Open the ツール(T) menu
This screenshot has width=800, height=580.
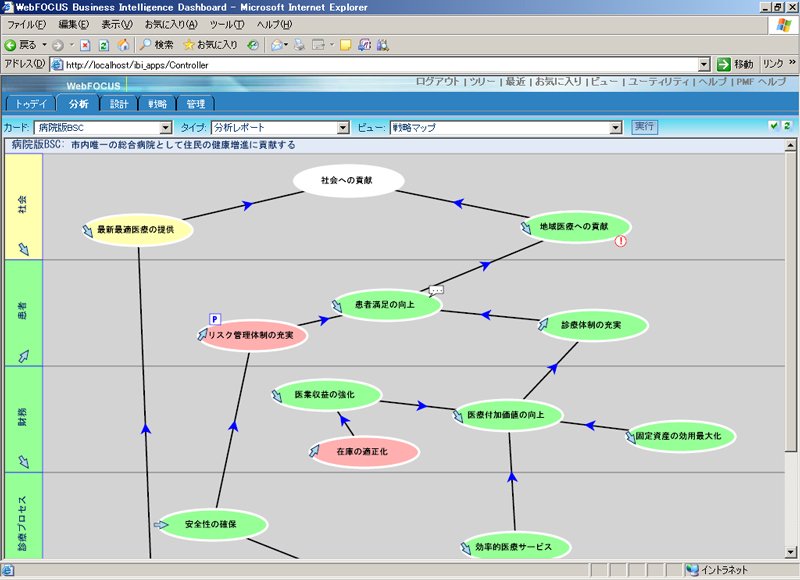[227, 24]
